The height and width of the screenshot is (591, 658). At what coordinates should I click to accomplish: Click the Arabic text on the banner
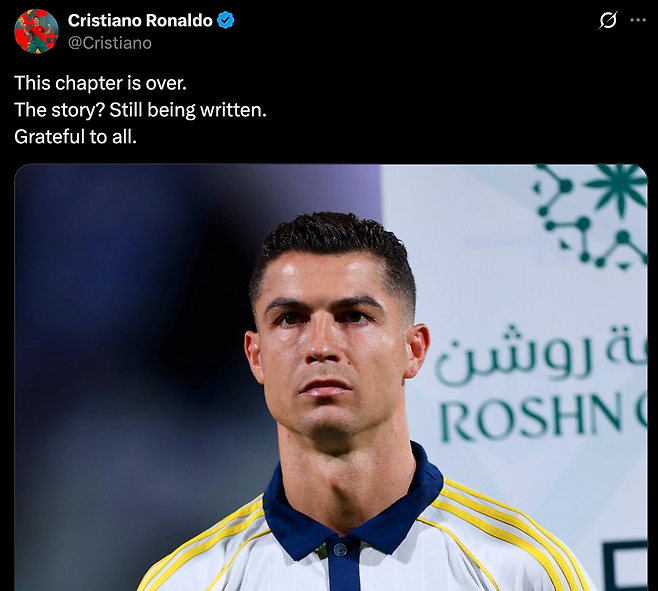coord(541,355)
